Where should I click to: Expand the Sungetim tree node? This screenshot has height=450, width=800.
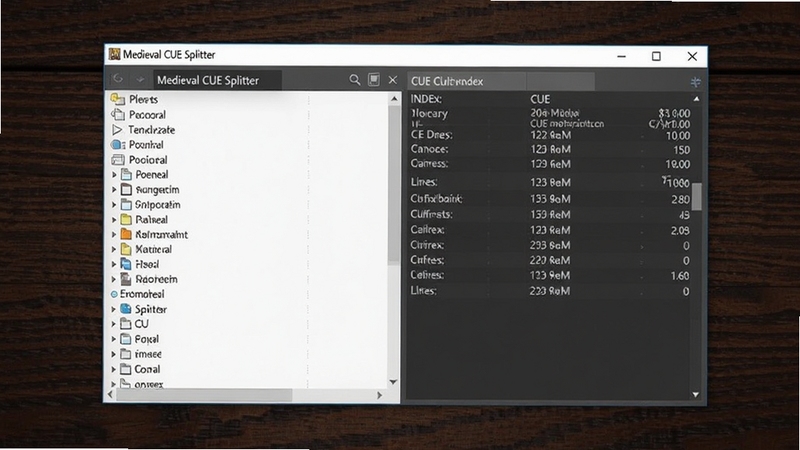[114, 189]
